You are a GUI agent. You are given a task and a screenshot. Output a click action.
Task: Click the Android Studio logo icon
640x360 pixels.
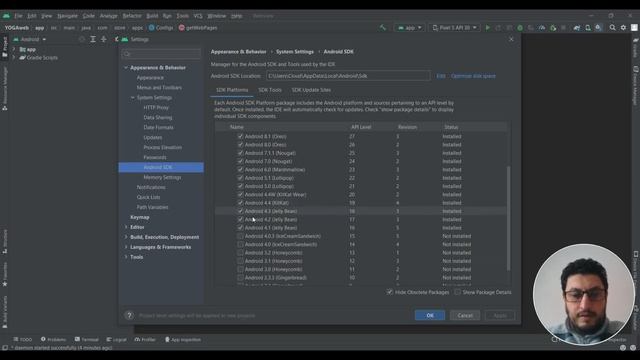pyautogui.click(x=6, y=16)
